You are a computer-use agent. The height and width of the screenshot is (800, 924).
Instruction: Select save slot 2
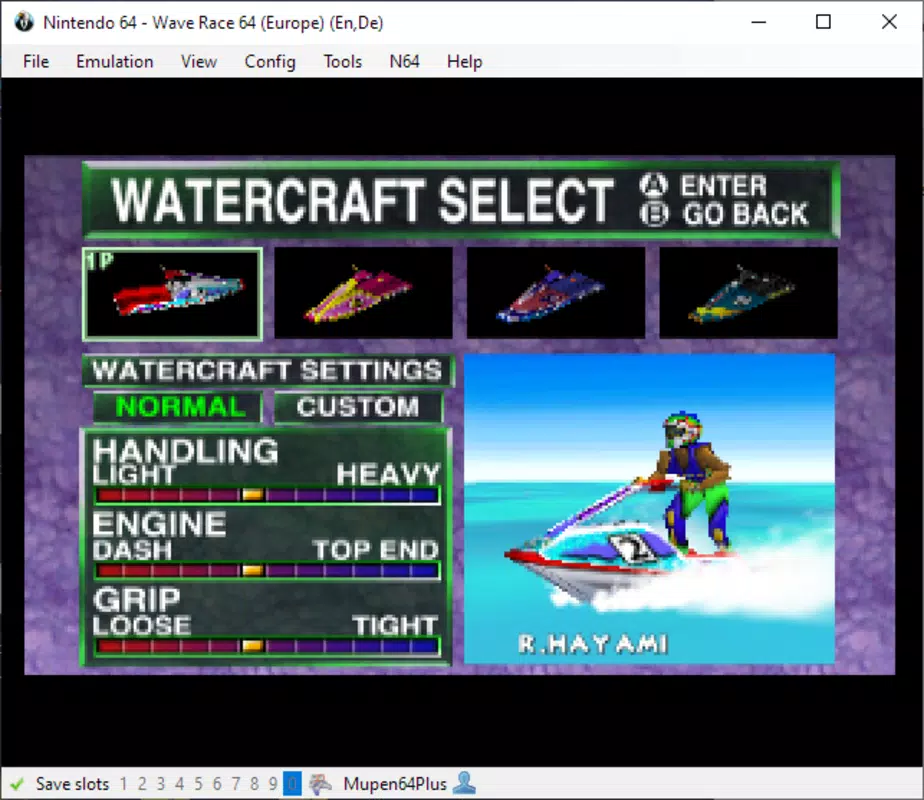(142, 784)
